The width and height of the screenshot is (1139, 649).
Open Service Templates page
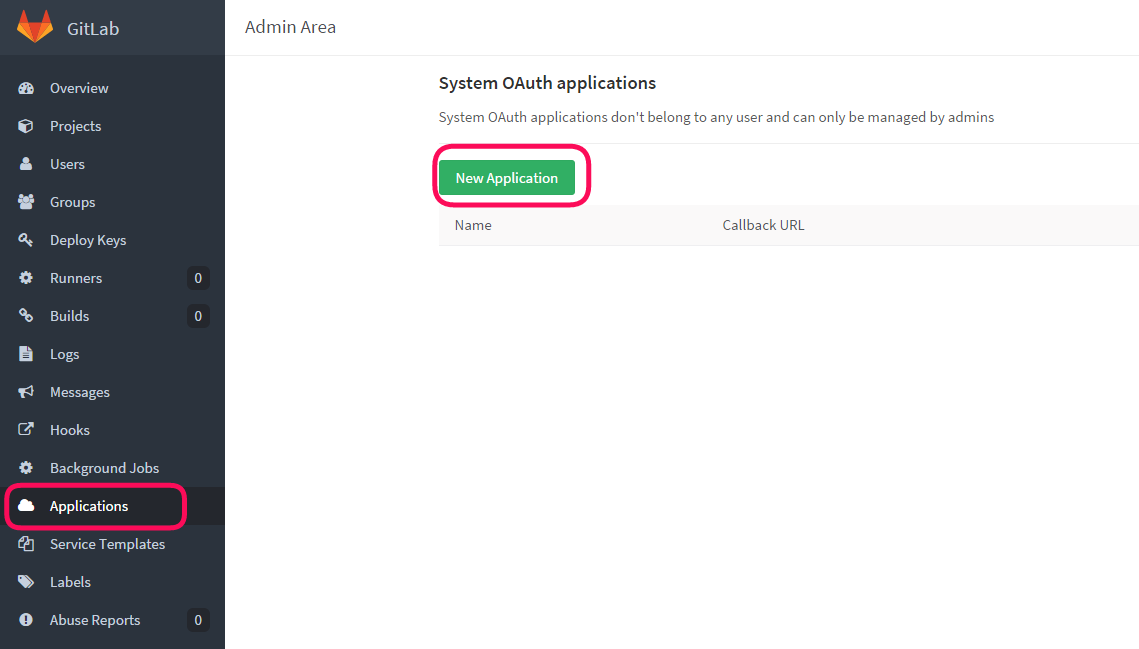(108, 544)
